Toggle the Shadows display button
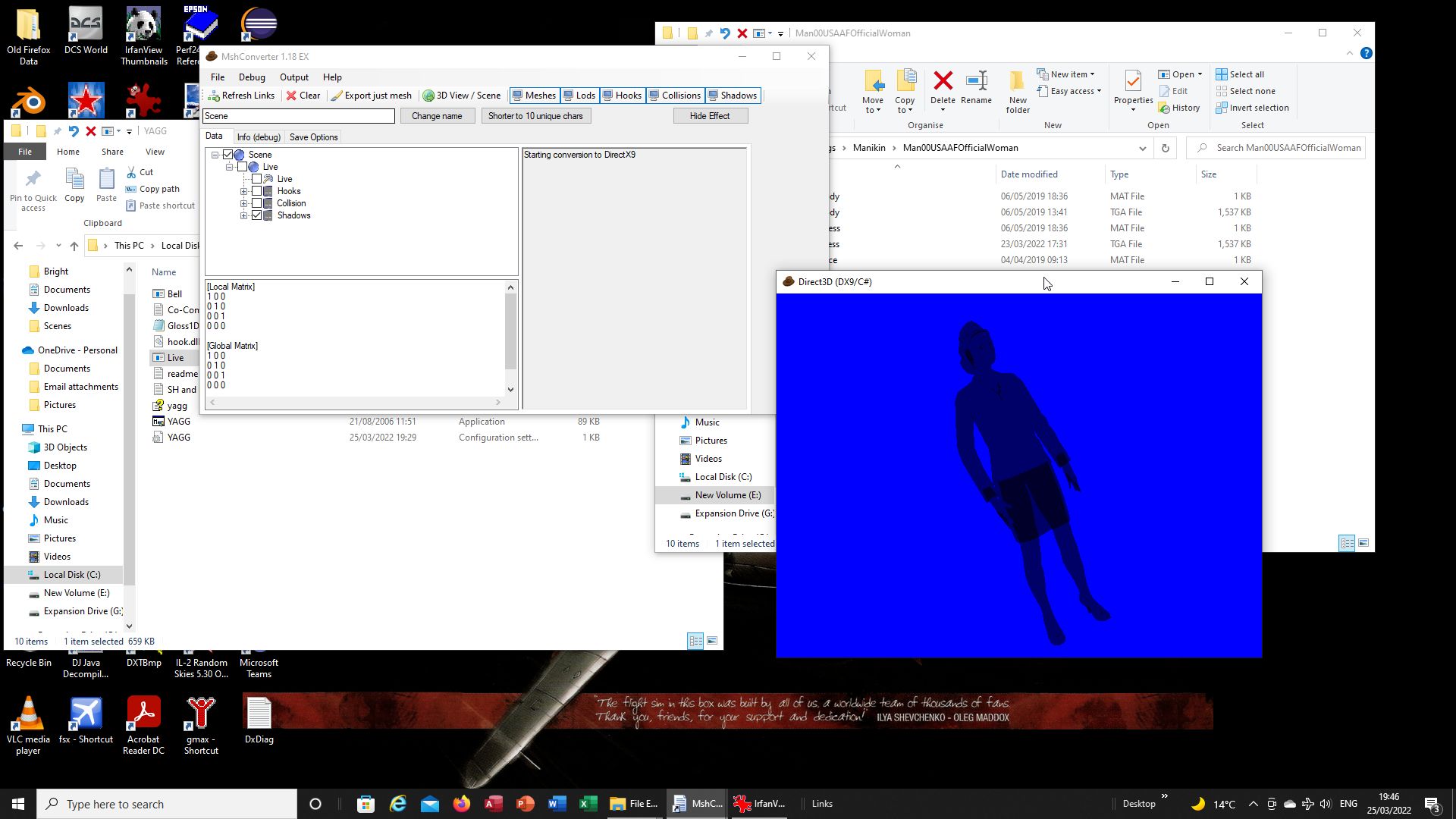Screen dimensions: 1456x819 point(733,96)
